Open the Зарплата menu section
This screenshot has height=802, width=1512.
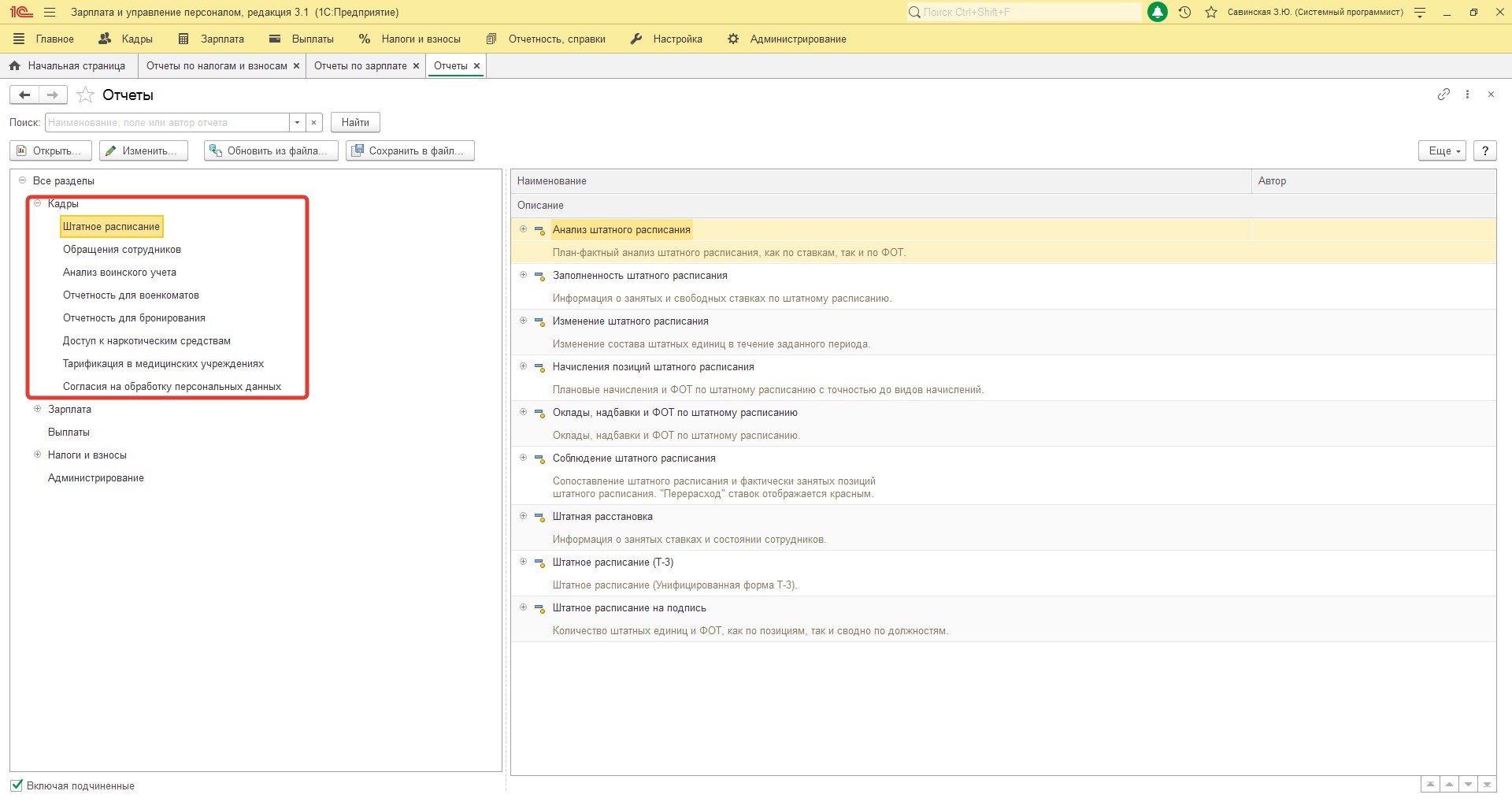(x=211, y=39)
